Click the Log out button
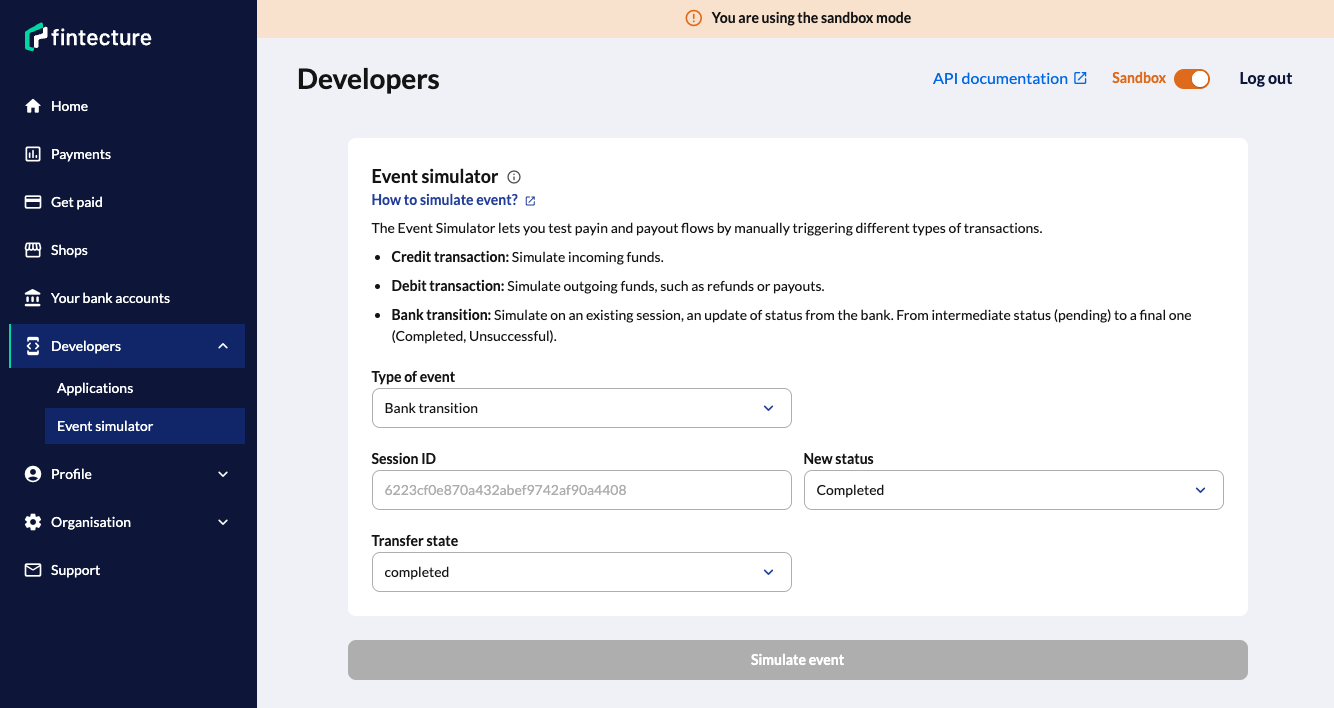This screenshot has height=708, width=1334. point(1265,79)
